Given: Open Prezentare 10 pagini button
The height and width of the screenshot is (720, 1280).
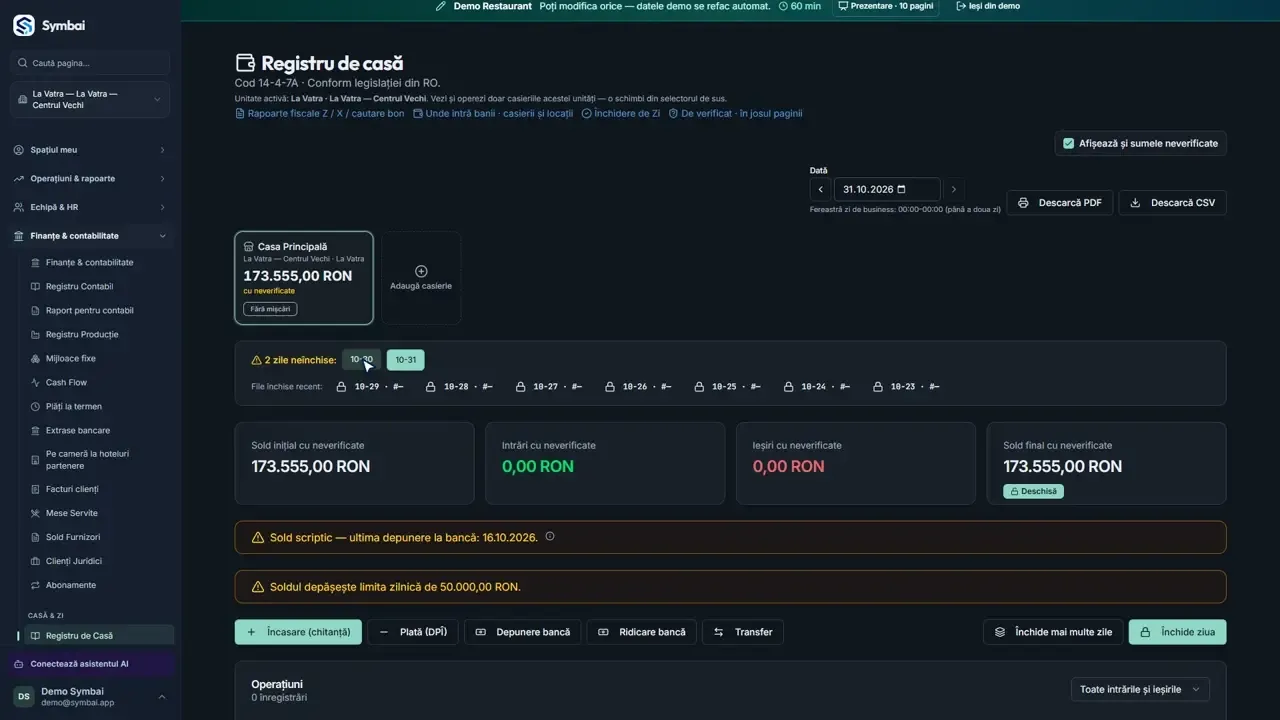Looking at the screenshot, I should pyautogui.click(x=885, y=6).
